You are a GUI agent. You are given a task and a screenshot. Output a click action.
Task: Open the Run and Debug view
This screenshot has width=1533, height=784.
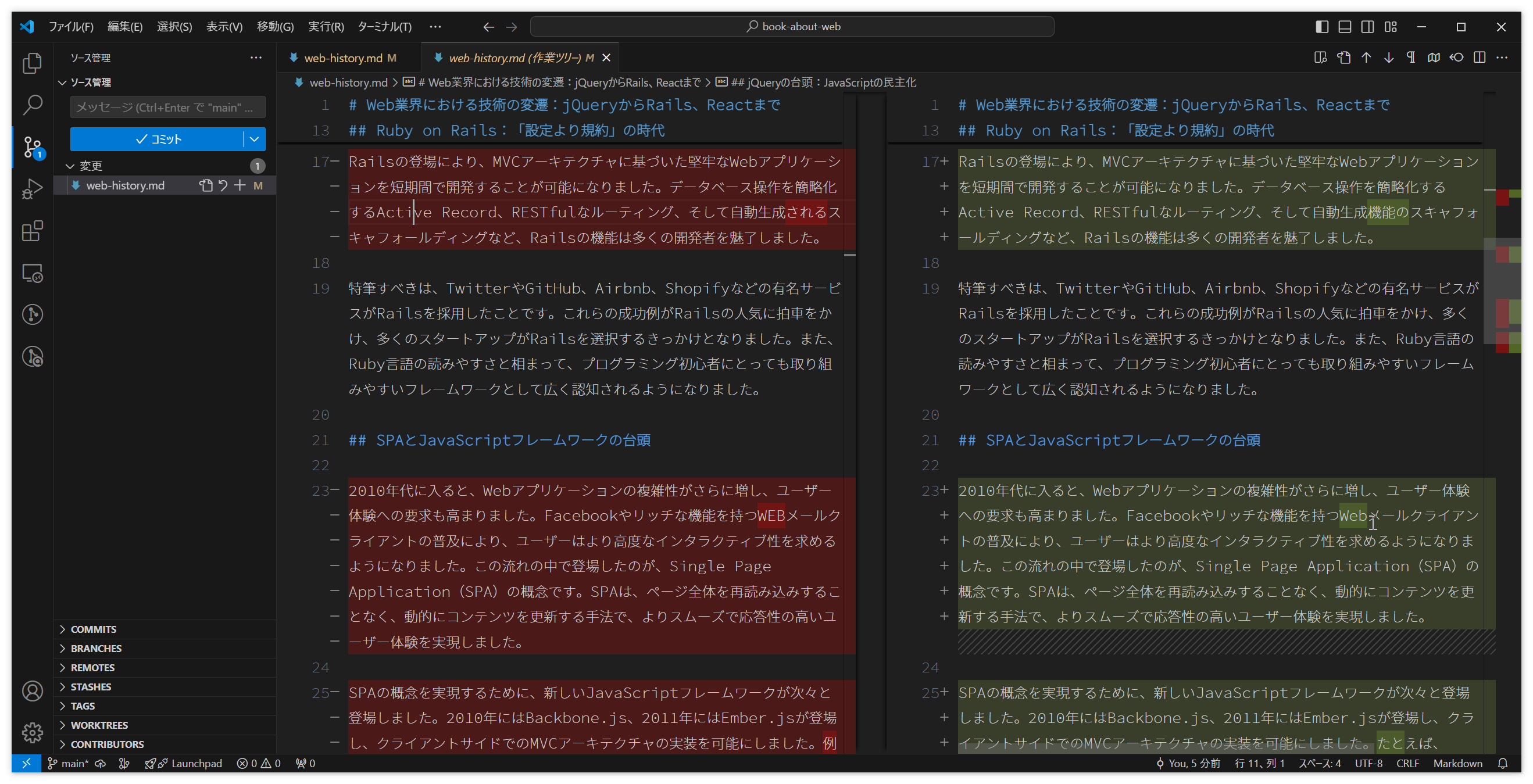pos(32,189)
